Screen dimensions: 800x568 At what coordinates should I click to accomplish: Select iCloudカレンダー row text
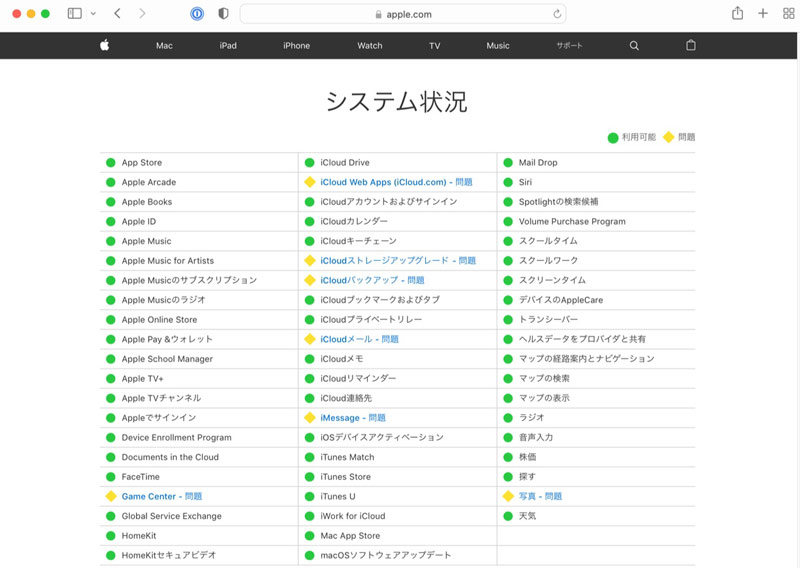pos(354,221)
